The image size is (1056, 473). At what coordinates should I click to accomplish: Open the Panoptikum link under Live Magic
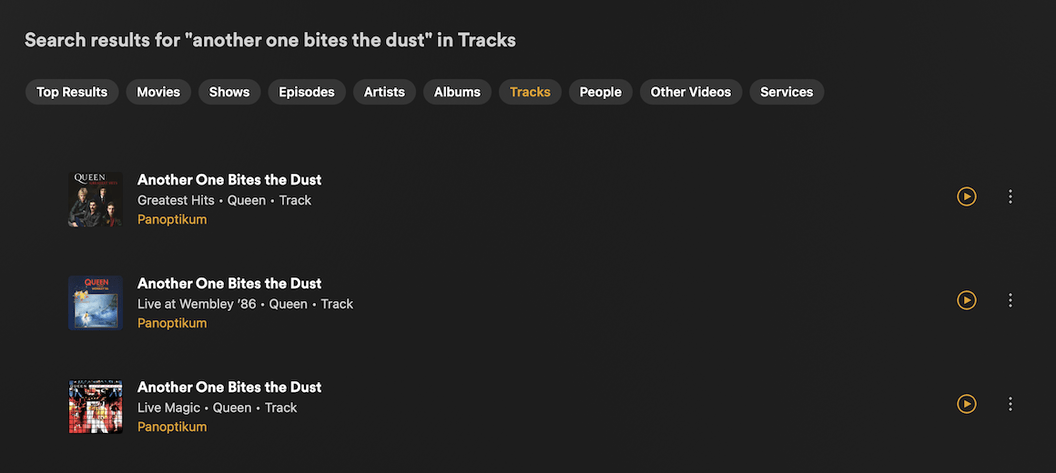point(172,427)
